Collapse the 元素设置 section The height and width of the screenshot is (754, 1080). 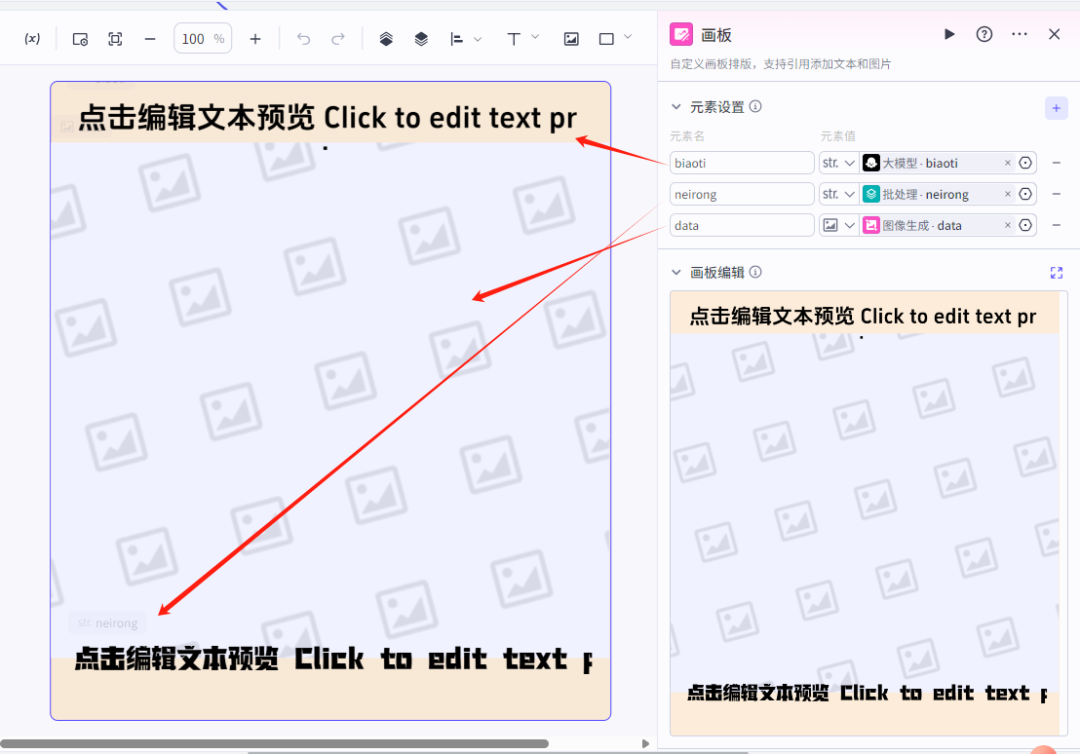tap(676, 107)
